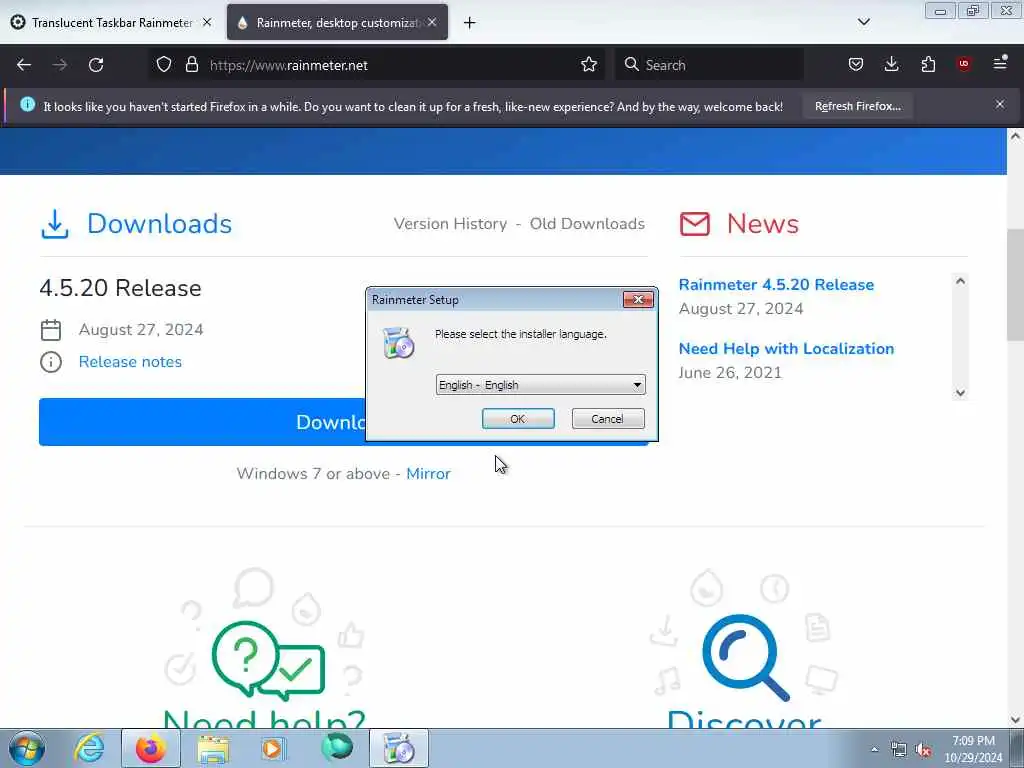Click the page scrollbar's down arrow
Viewport: 1024px width, 768px height.
tap(1015, 720)
